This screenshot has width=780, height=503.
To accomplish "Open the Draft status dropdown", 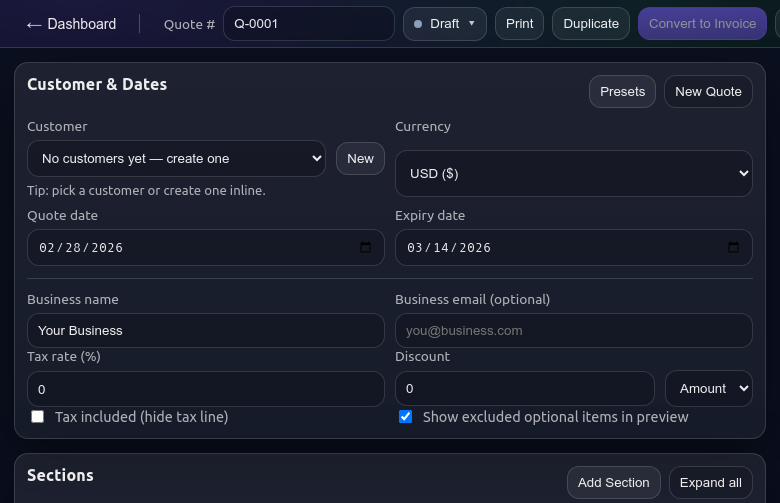I will pos(445,24).
